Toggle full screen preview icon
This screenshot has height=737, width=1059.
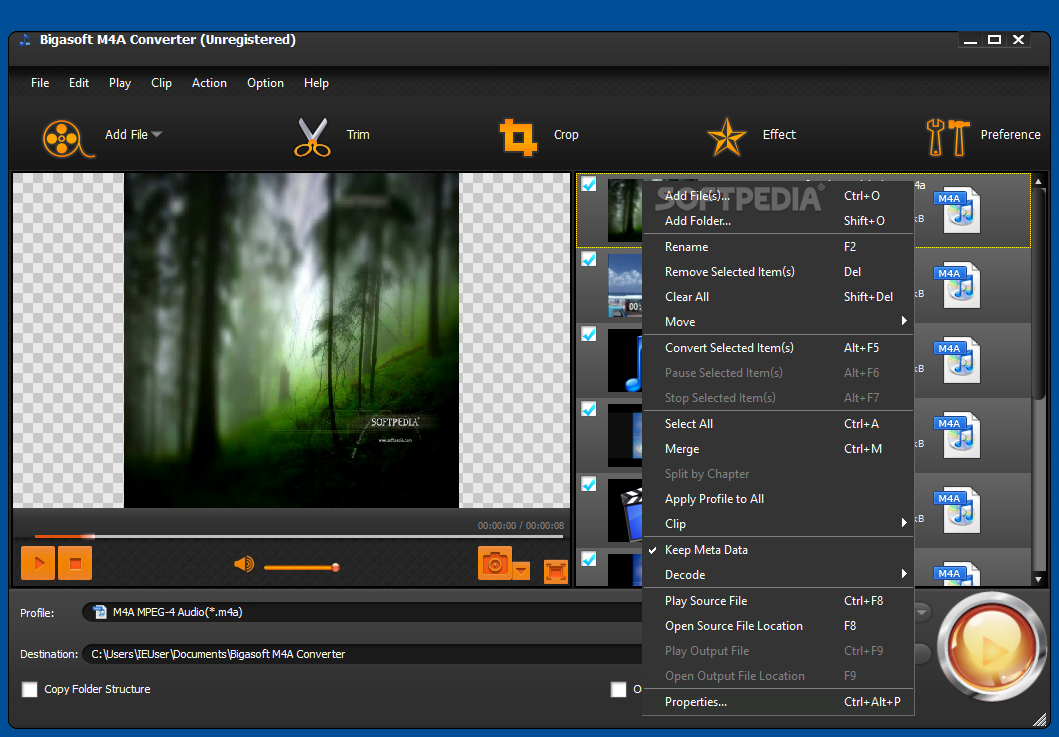pos(556,571)
